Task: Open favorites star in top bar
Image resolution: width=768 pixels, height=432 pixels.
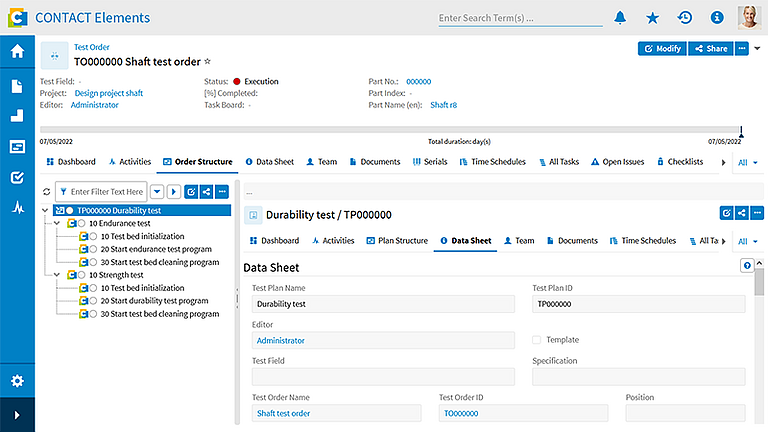Action: coord(652,18)
